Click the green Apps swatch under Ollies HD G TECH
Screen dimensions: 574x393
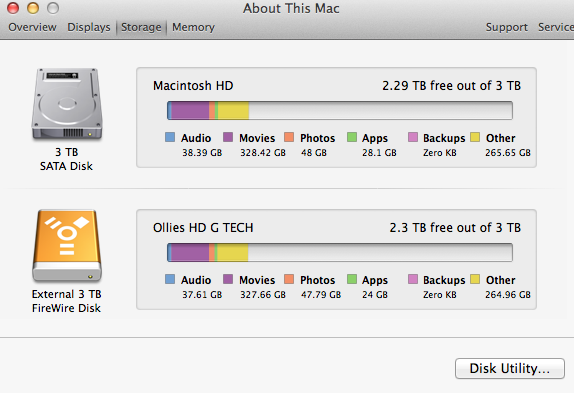point(352,279)
